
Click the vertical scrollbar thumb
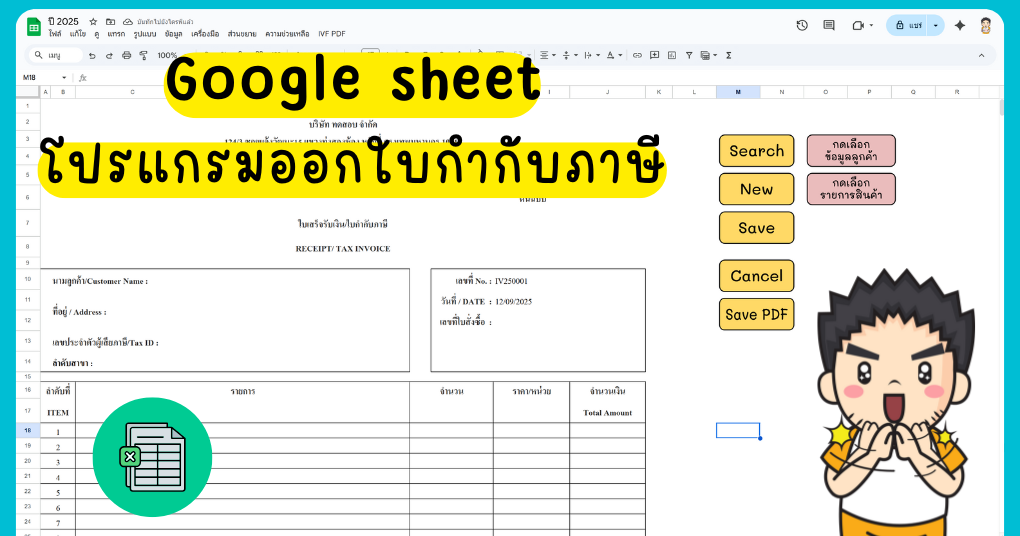(x=1002, y=107)
